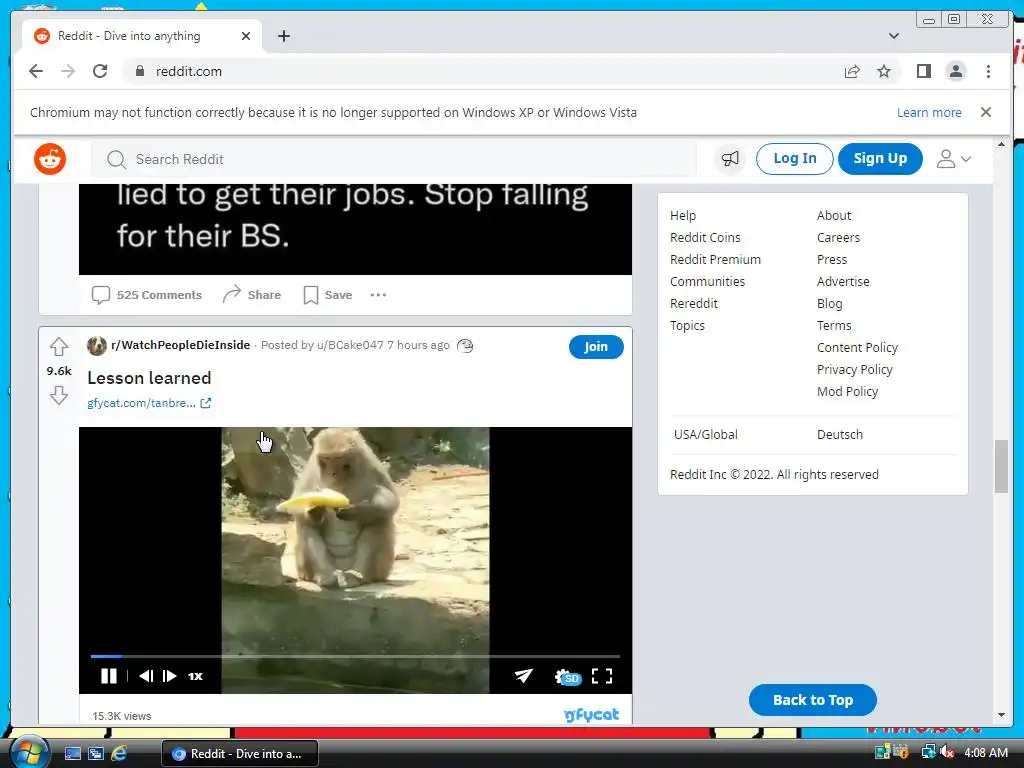Open Communities link in sidebar
1024x768 pixels.
click(x=707, y=281)
